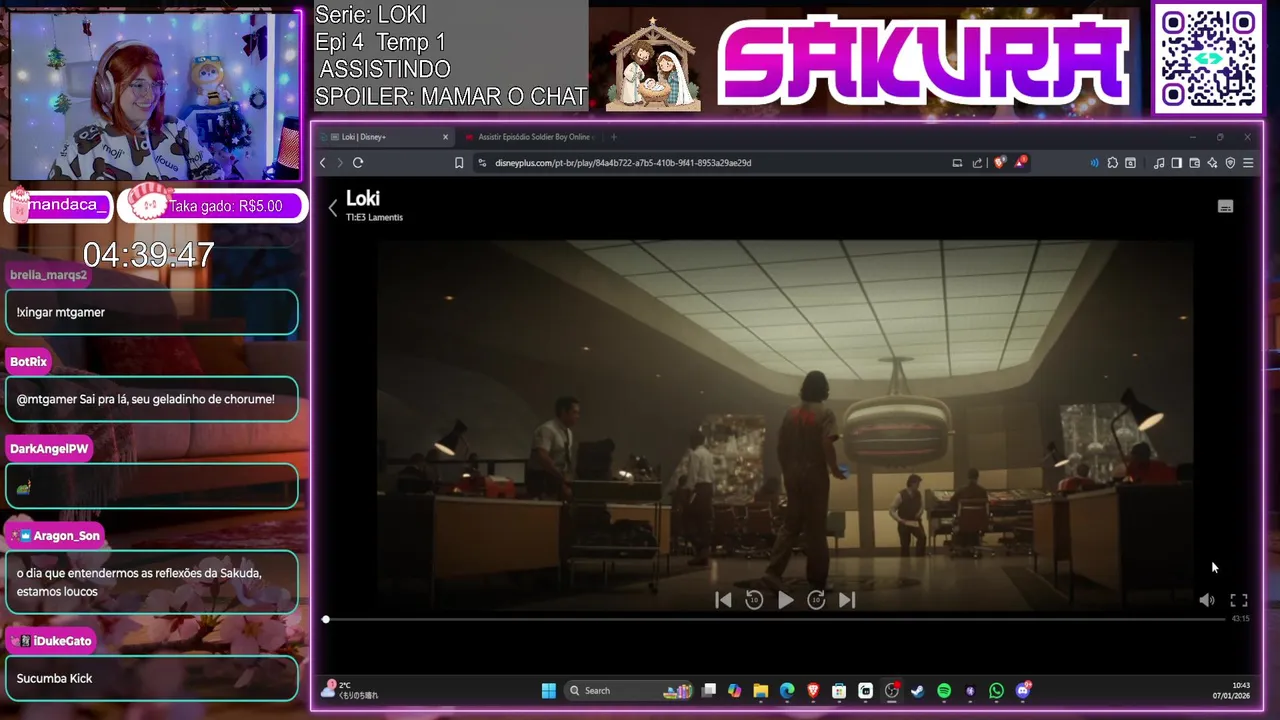Open the weather widget showing 2°C
1280x720 pixels.
[x=350, y=690]
